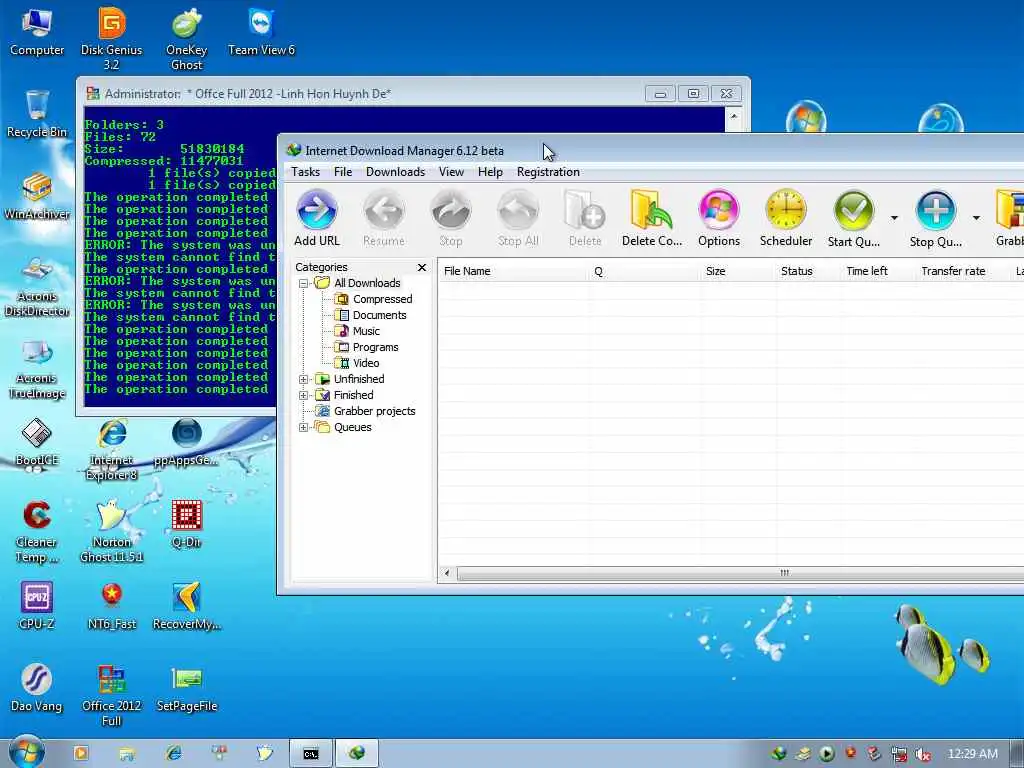This screenshot has height=768, width=1024.
Task: Click the download list scrollbar left arrow
Action: (x=447, y=573)
